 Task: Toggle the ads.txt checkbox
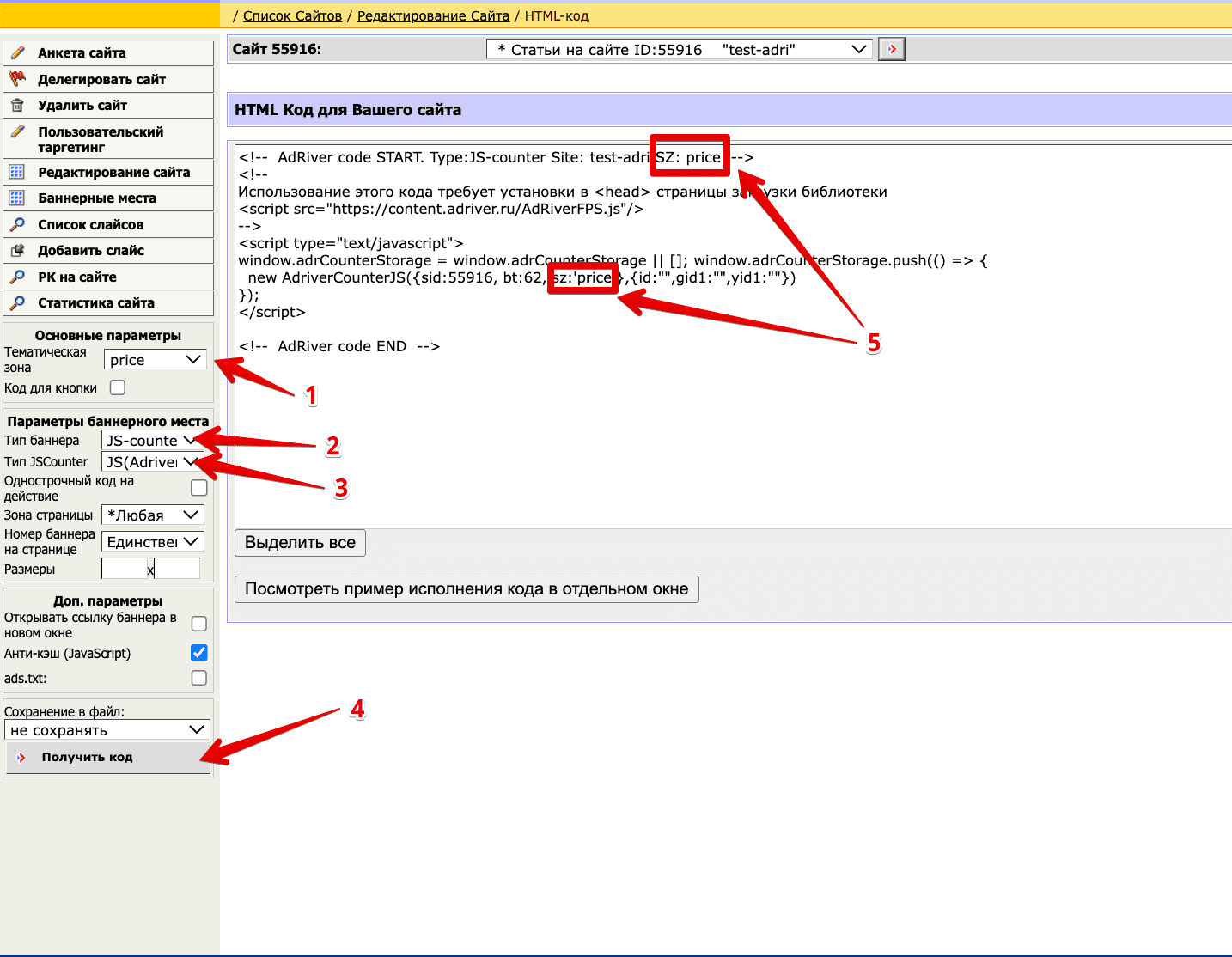tap(199, 678)
